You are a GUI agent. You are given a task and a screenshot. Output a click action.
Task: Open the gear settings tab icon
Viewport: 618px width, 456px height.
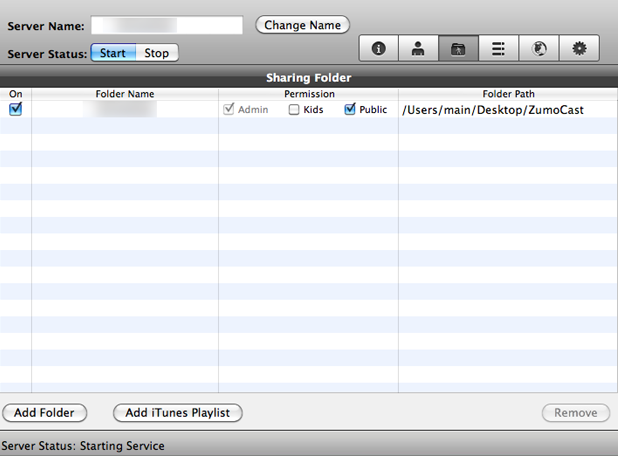tap(579, 48)
